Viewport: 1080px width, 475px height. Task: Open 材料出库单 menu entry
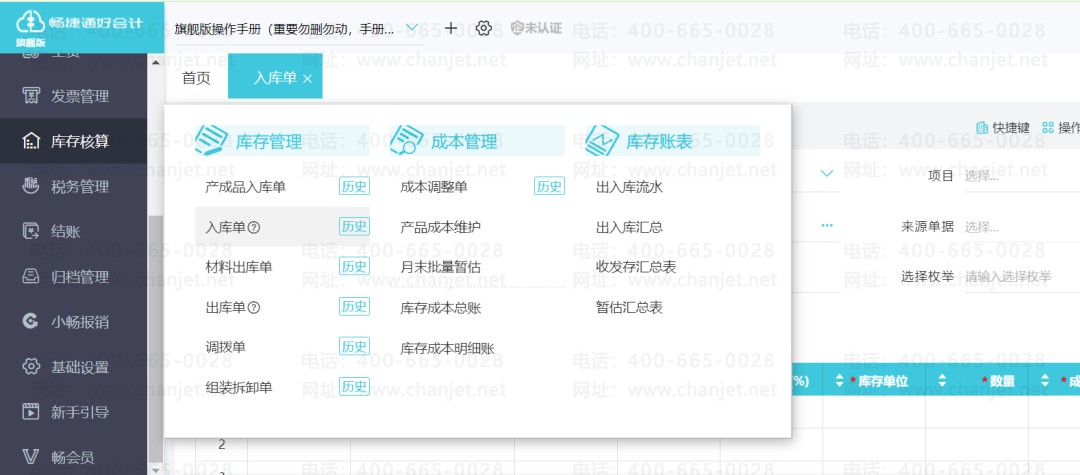(238, 267)
